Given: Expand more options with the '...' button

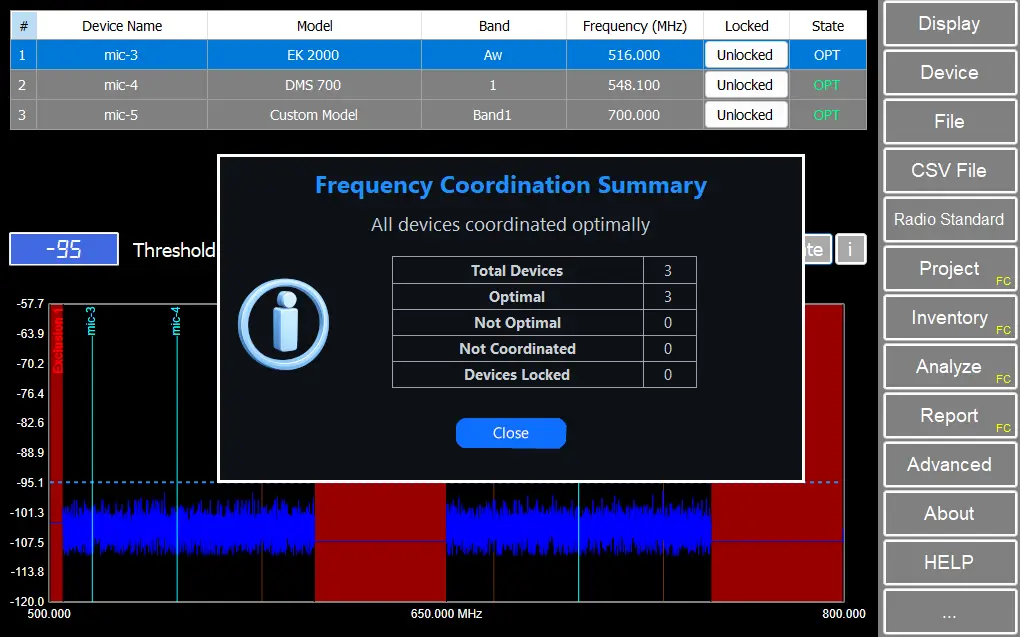Looking at the screenshot, I should pyautogui.click(x=948, y=612).
